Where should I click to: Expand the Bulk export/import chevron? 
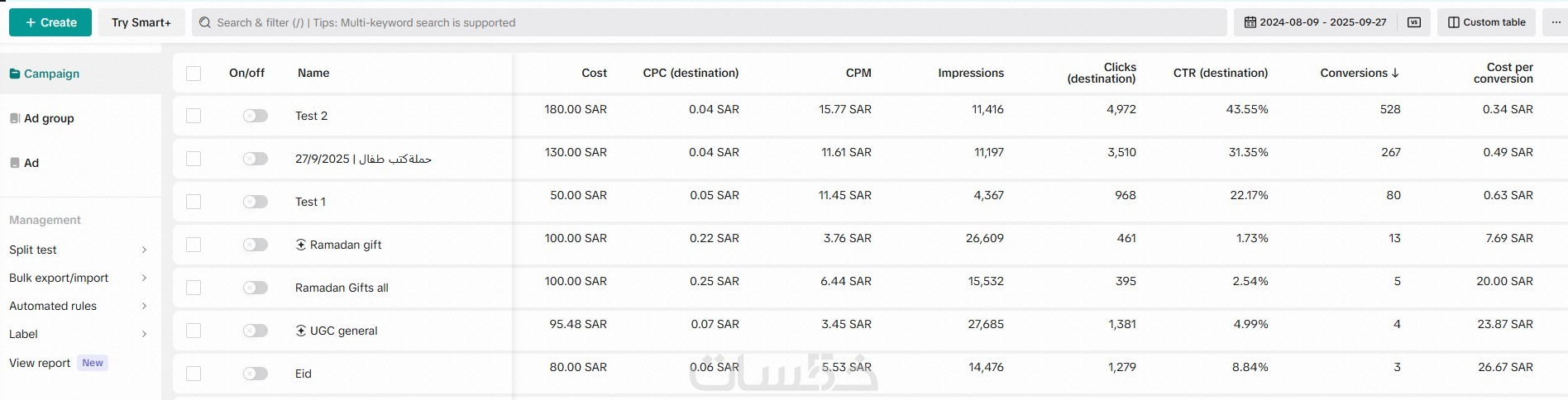144,278
